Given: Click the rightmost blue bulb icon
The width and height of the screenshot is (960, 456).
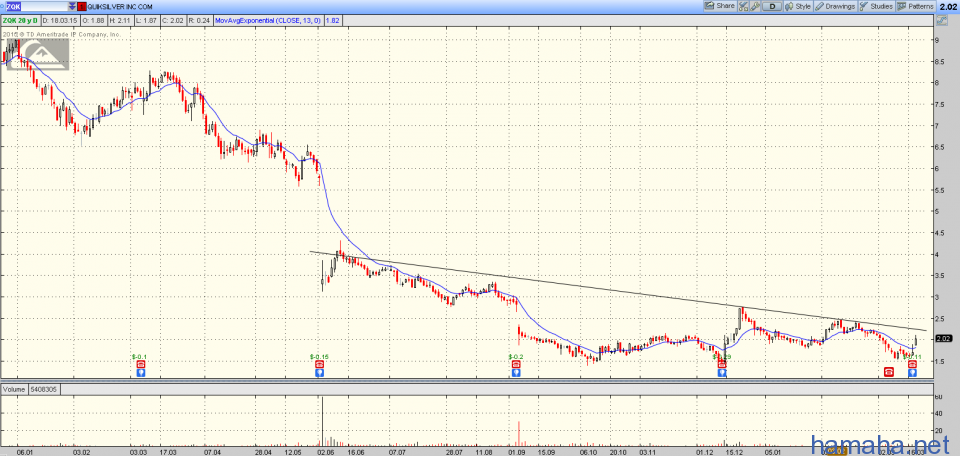Looking at the screenshot, I should click(x=912, y=372).
